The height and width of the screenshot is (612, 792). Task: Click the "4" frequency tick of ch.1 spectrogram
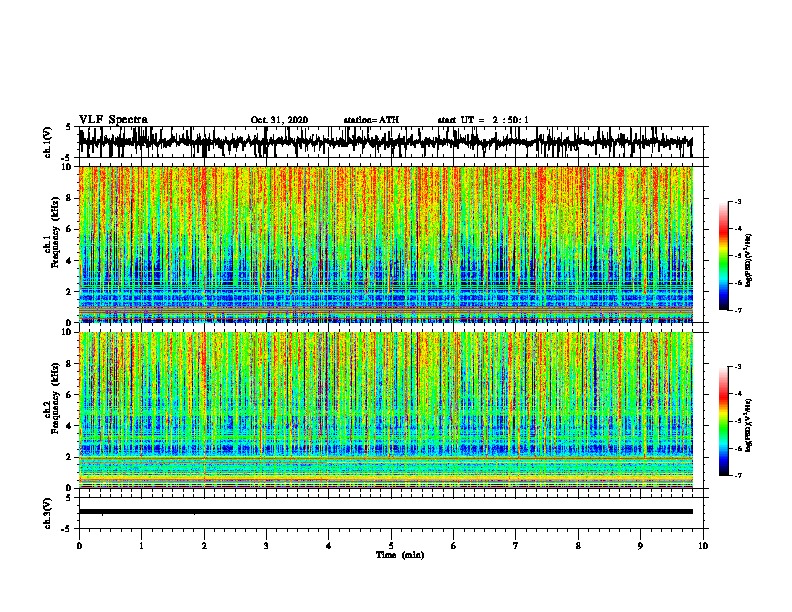tap(69, 261)
